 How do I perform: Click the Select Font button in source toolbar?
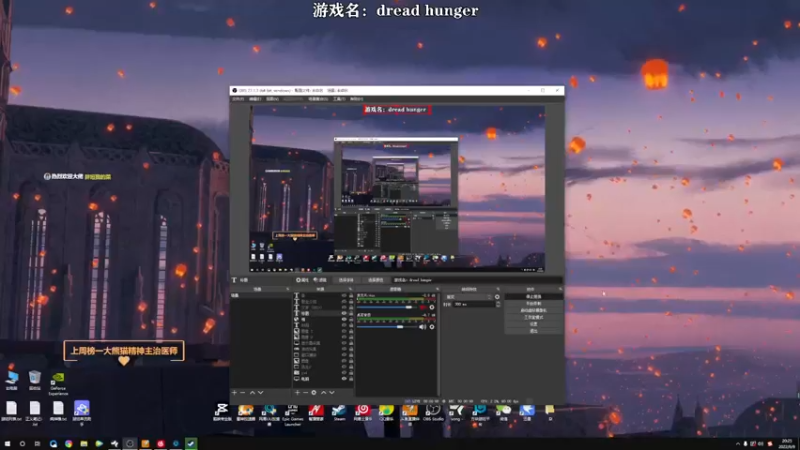click(346, 280)
